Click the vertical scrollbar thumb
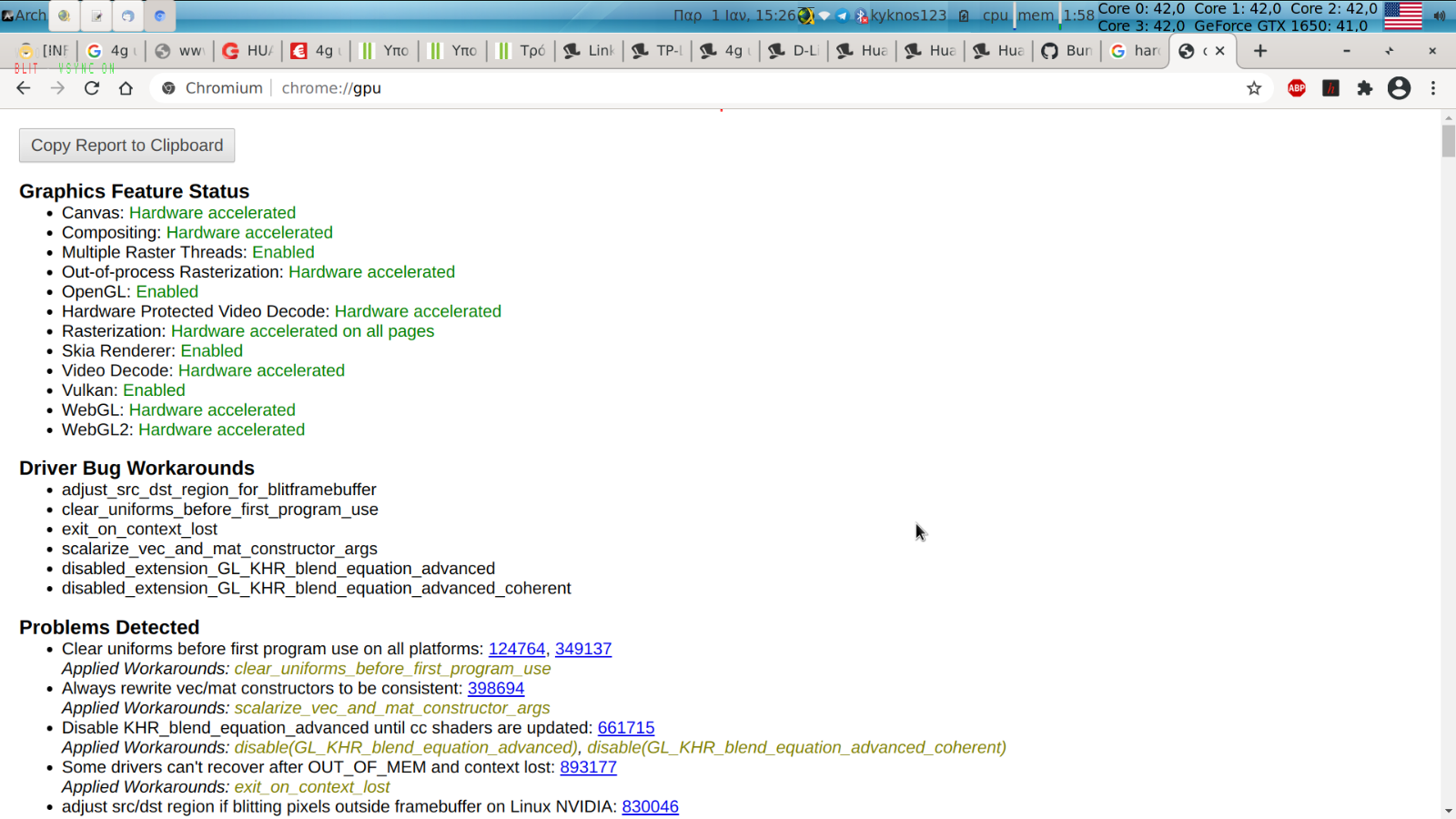This screenshot has height=819, width=1456. coord(1448,141)
